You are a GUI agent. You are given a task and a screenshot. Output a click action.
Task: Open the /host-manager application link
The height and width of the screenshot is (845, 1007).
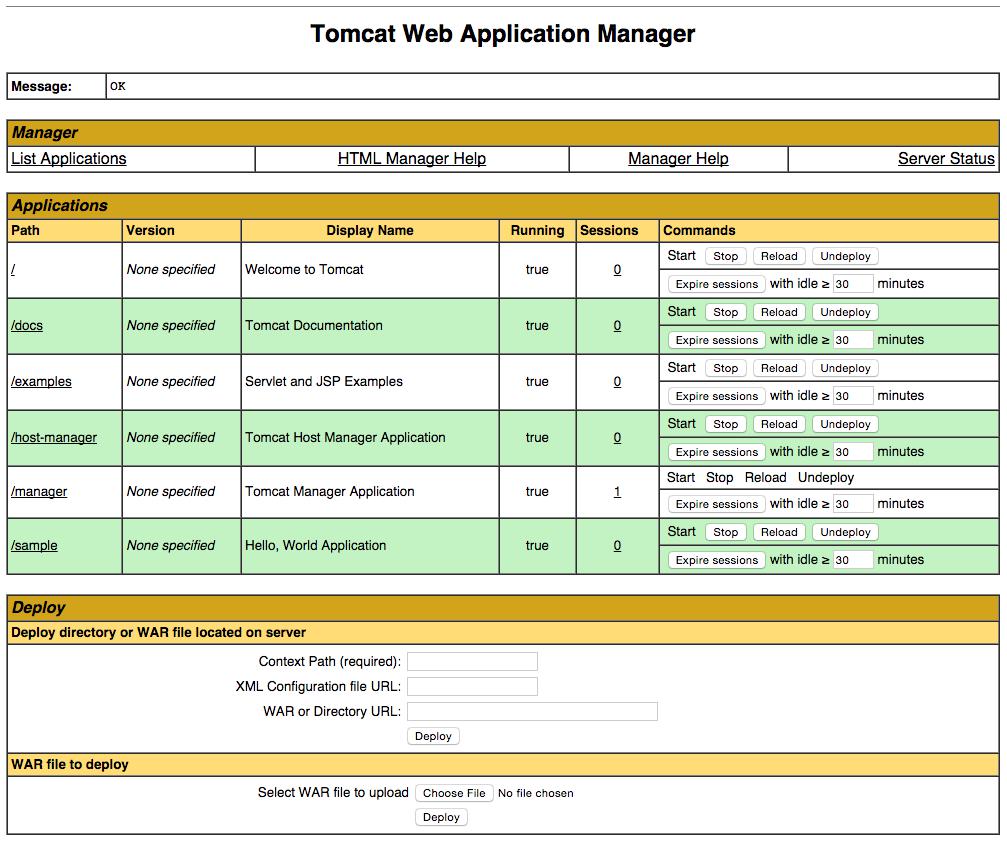coord(55,437)
